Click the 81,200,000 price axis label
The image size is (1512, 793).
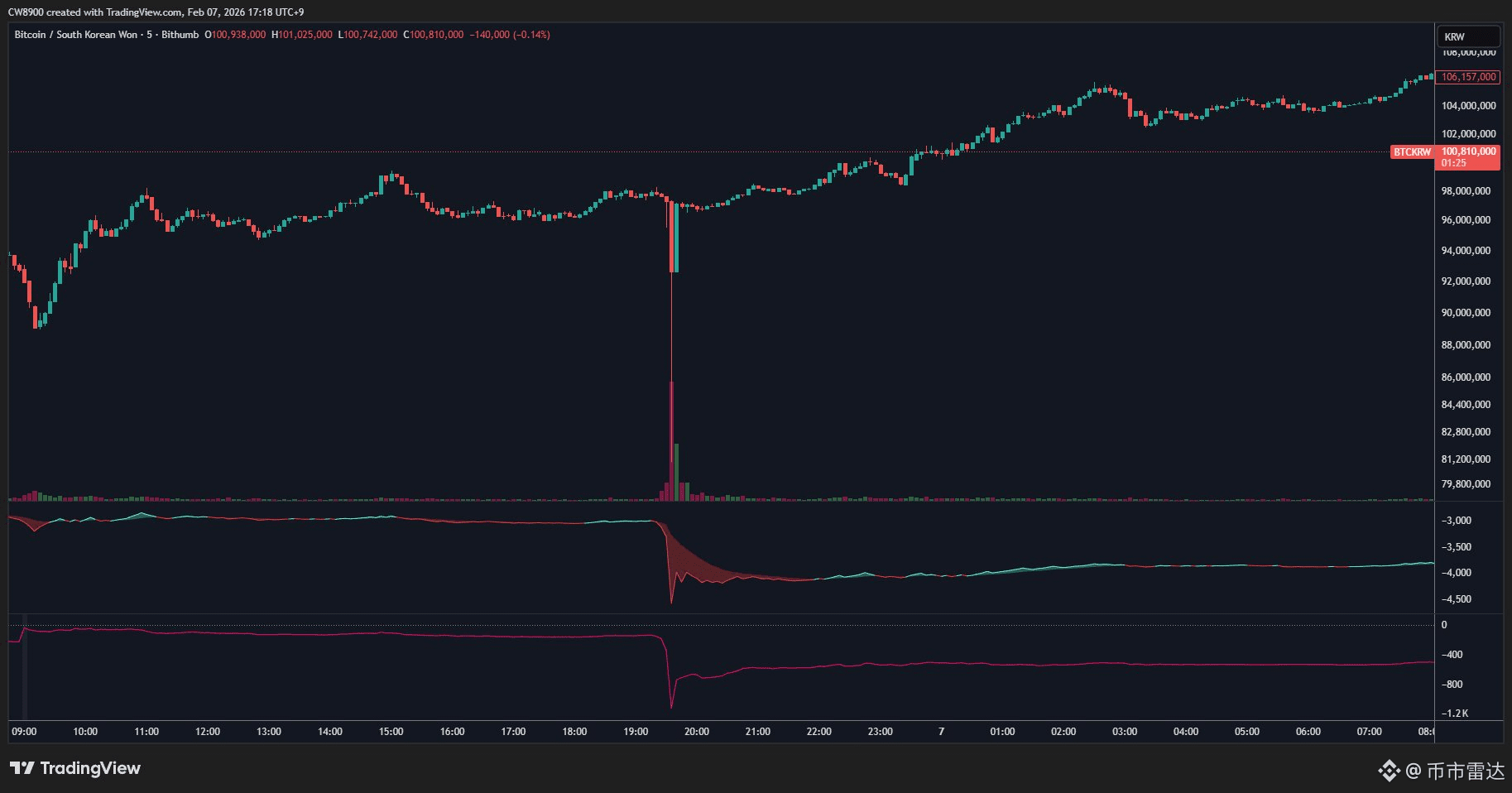(1466, 459)
